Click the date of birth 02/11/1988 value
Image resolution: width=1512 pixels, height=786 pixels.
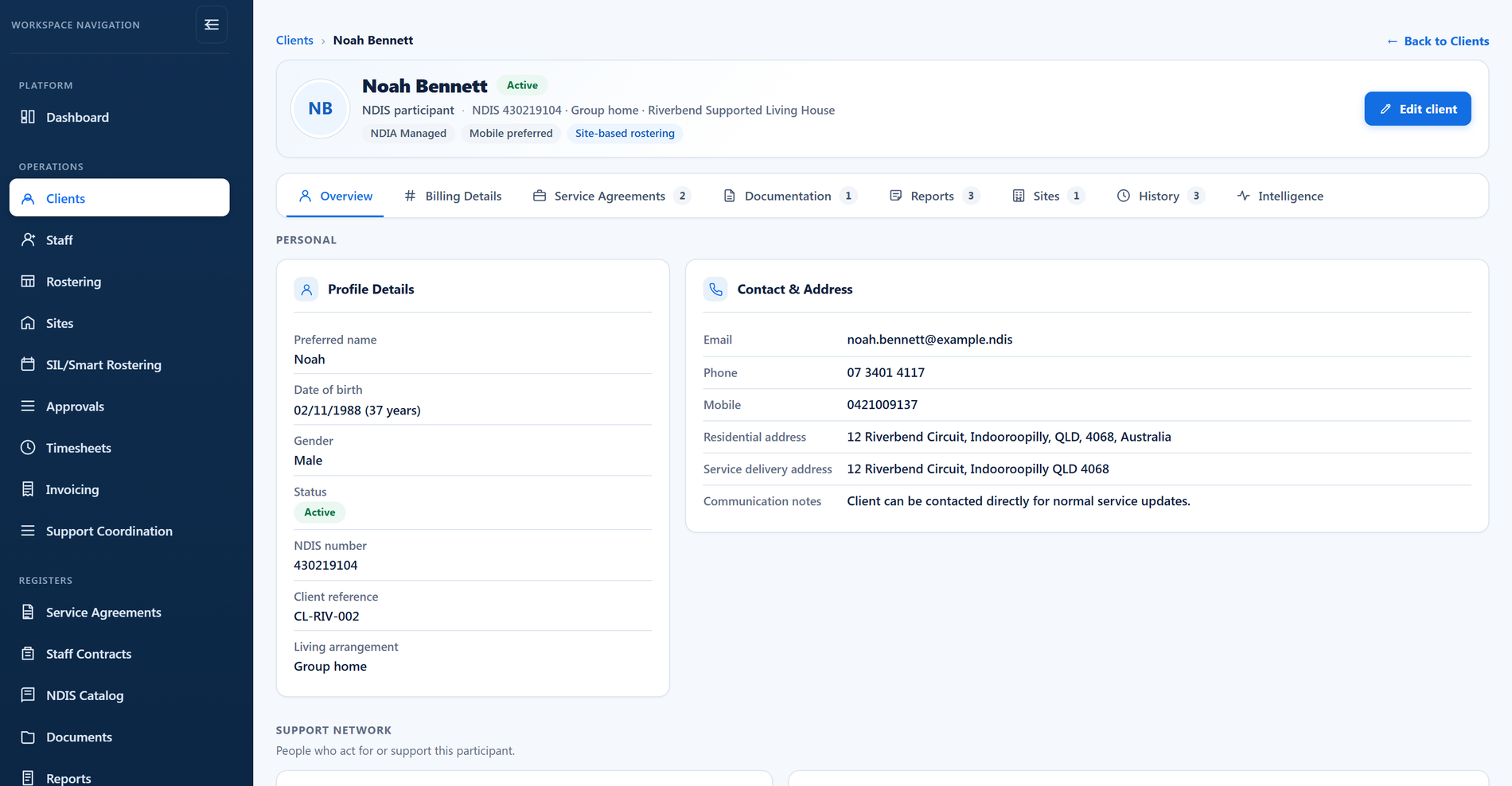(357, 411)
